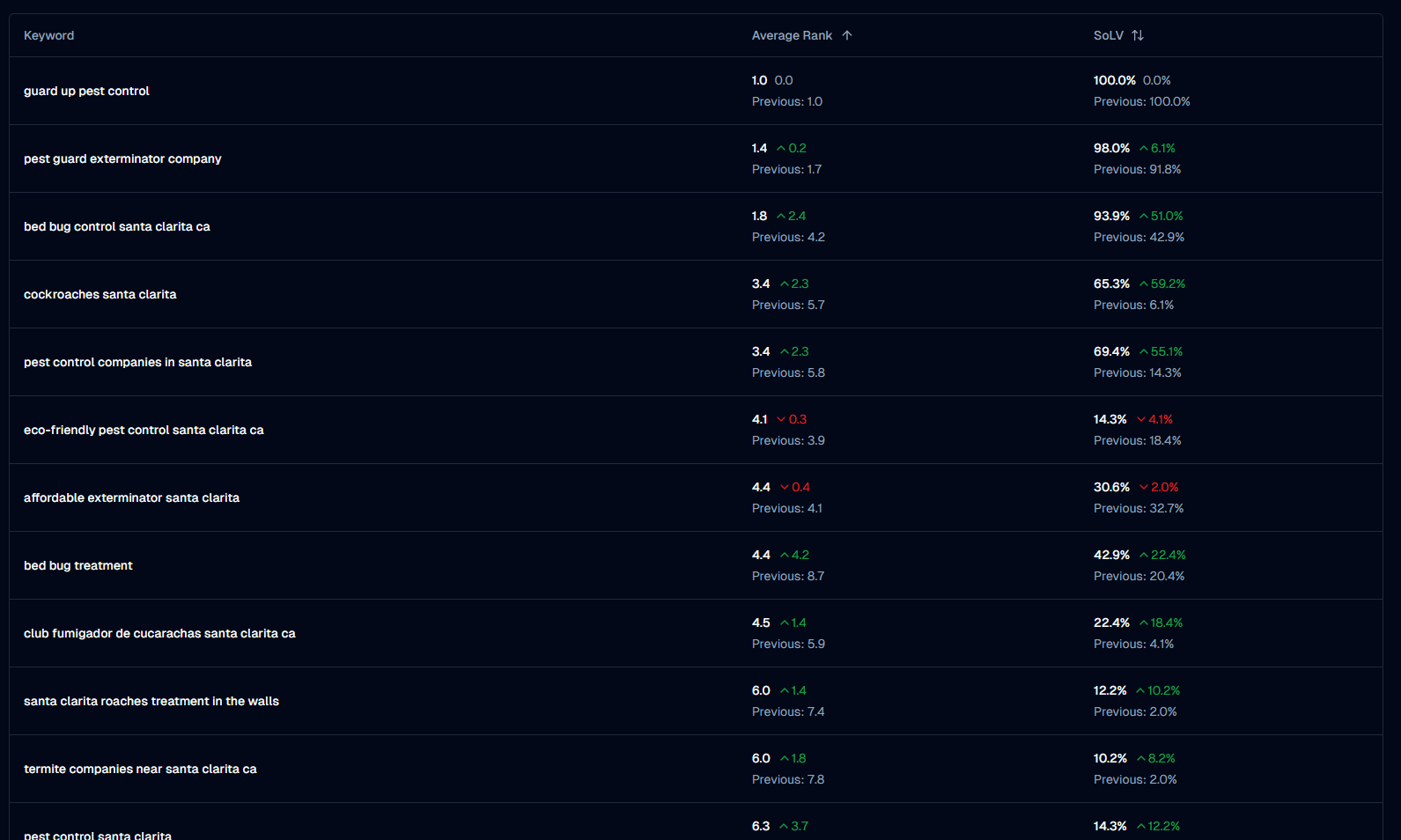Click rank 4.1 for eco-friendly pest control

pyautogui.click(x=759, y=419)
